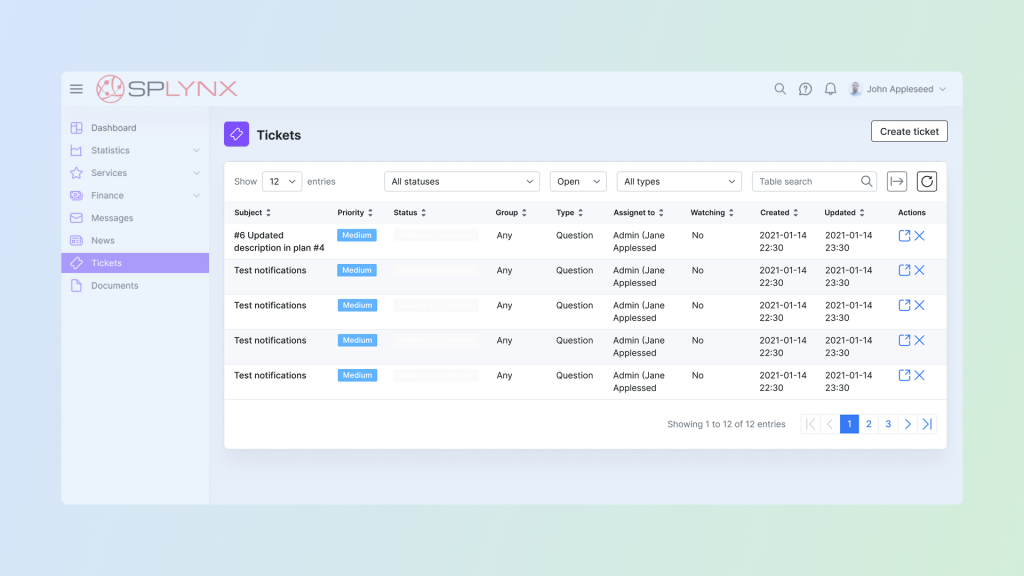Viewport: 1024px width, 576px height.
Task: Open the global search magnifier icon
Action: [780, 89]
